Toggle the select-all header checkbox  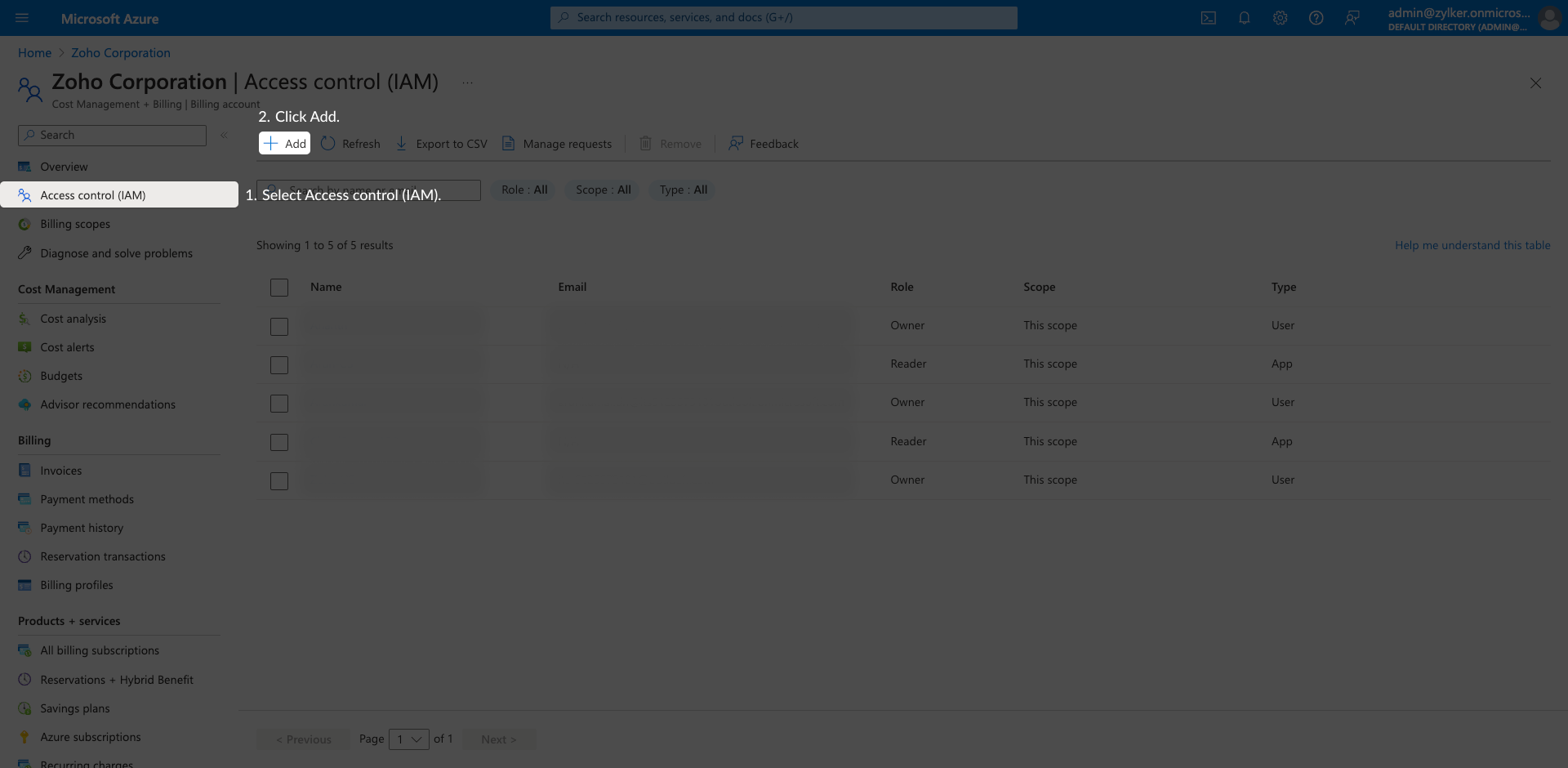279,288
